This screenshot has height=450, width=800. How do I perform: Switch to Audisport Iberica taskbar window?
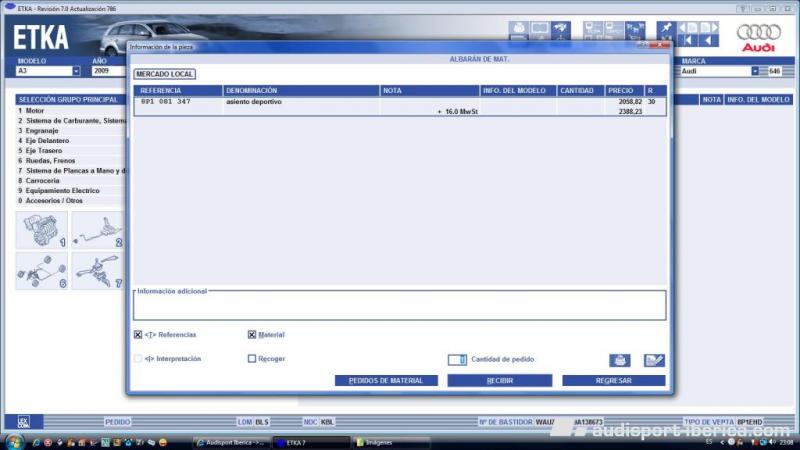click(232, 442)
